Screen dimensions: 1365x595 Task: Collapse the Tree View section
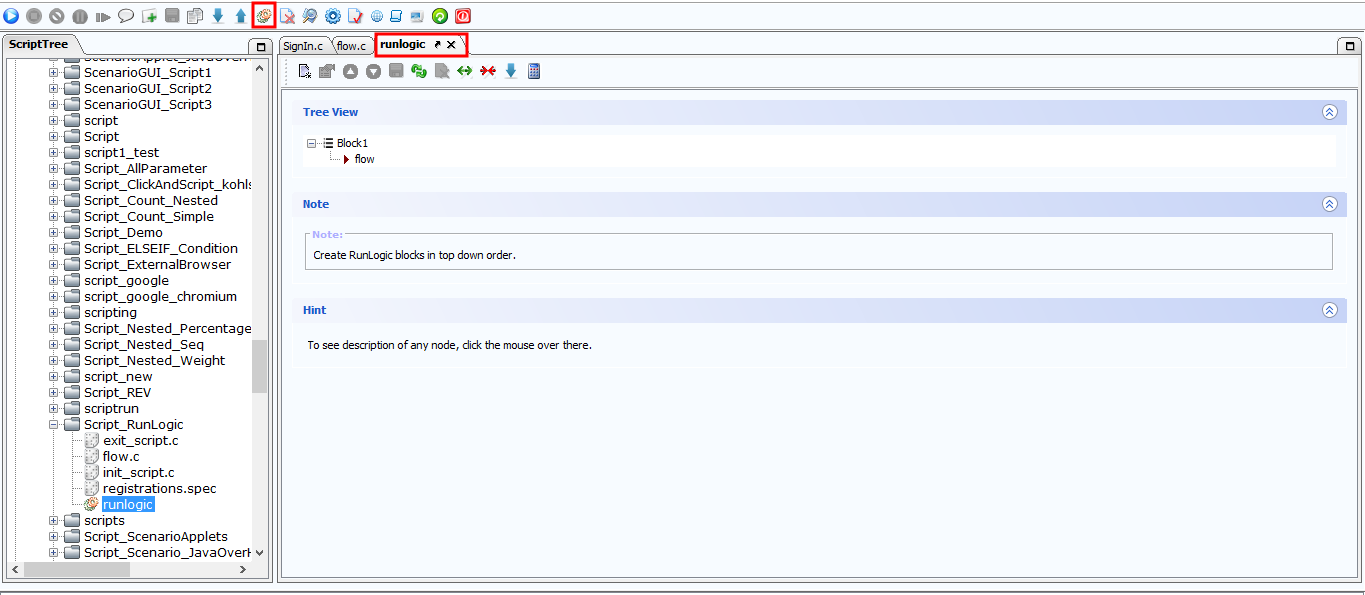click(1330, 112)
